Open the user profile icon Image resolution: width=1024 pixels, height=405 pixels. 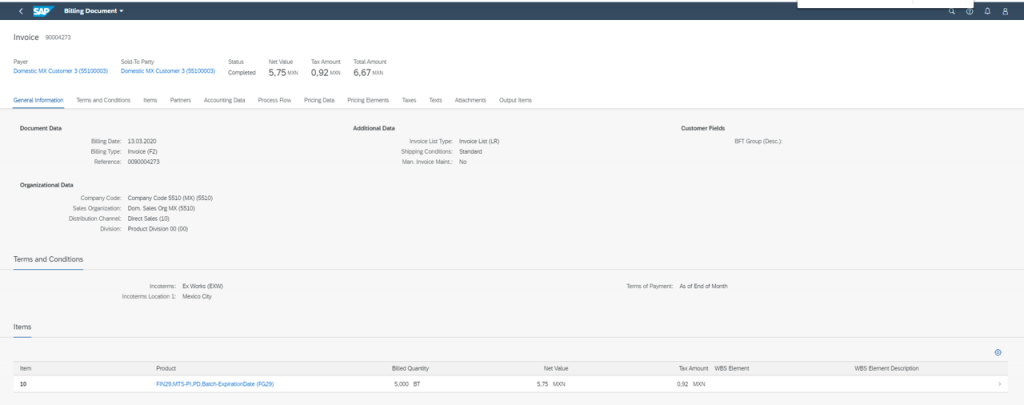tap(1005, 11)
